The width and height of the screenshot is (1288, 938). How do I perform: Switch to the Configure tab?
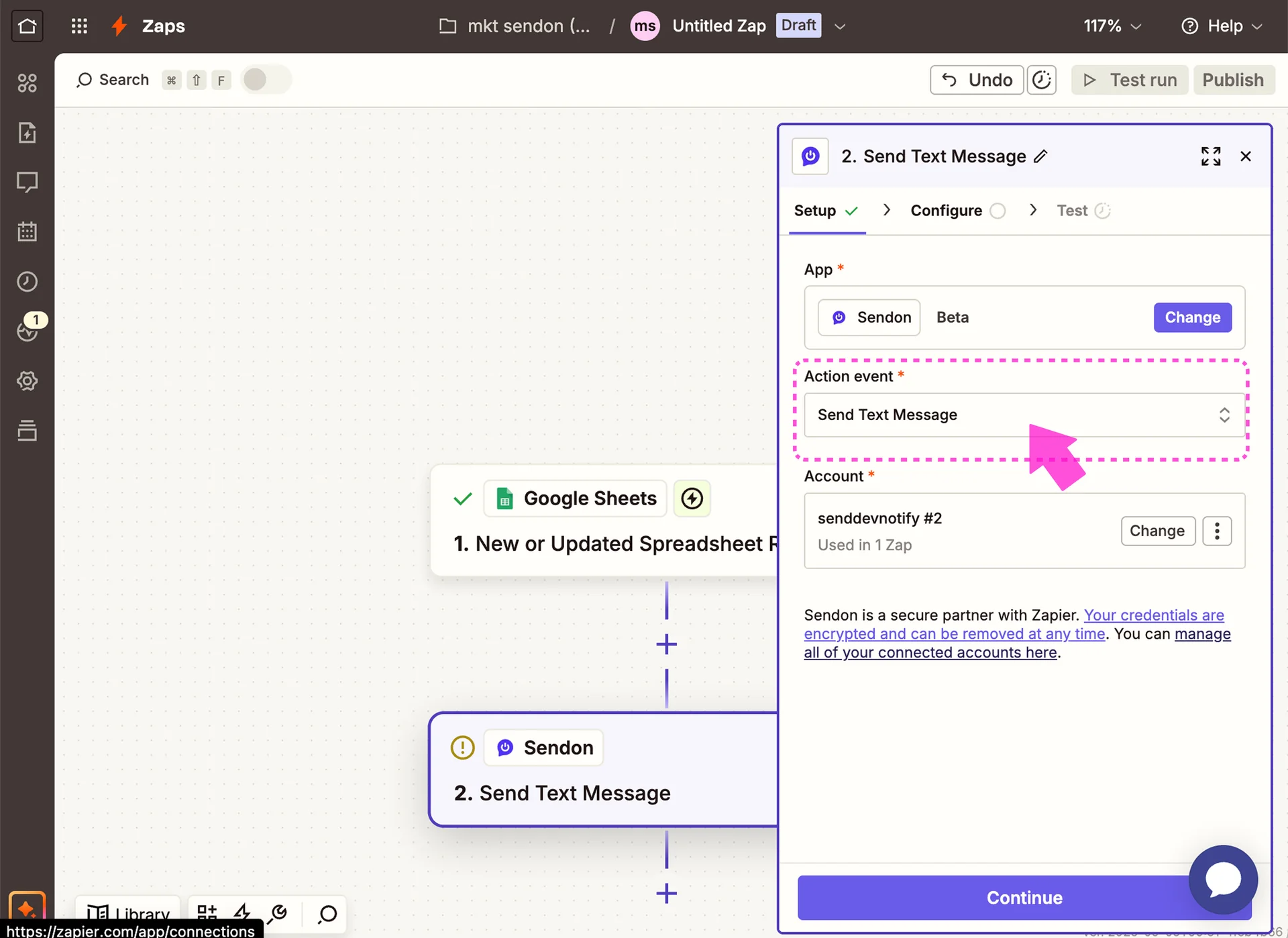(x=946, y=211)
